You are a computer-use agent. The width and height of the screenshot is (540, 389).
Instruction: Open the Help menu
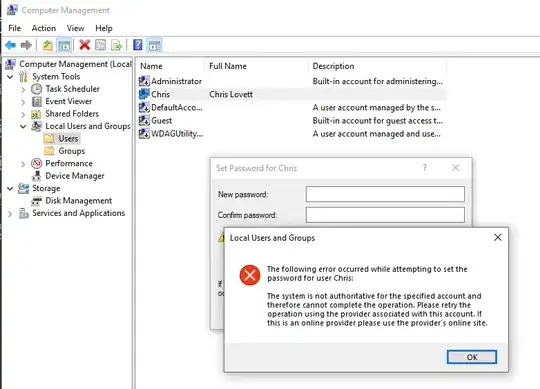(x=104, y=28)
